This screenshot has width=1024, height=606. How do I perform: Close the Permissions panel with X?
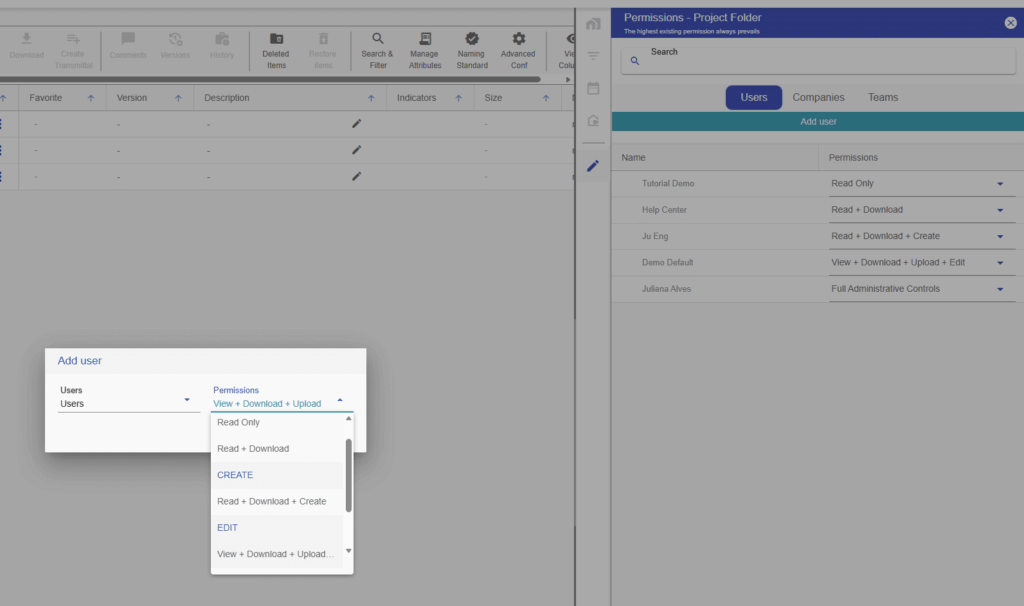pos(1010,22)
